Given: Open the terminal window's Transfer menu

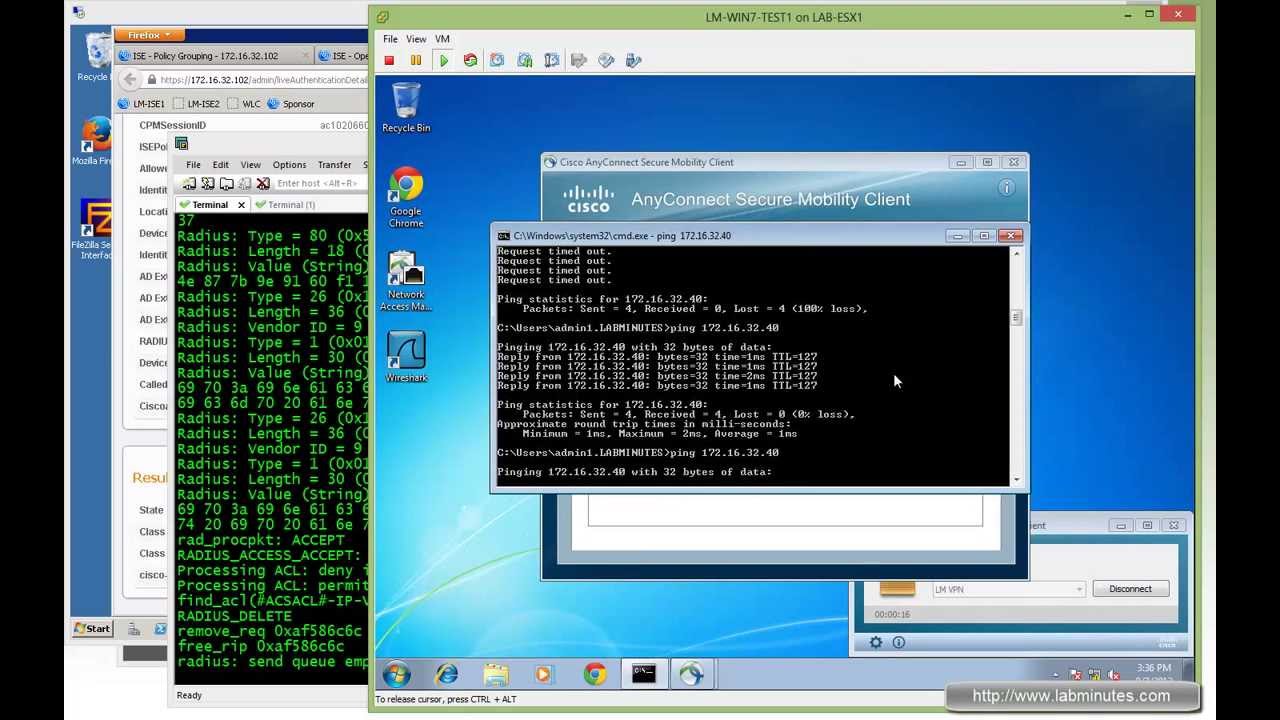Looking at the screenshot, I should pos(334,165).
